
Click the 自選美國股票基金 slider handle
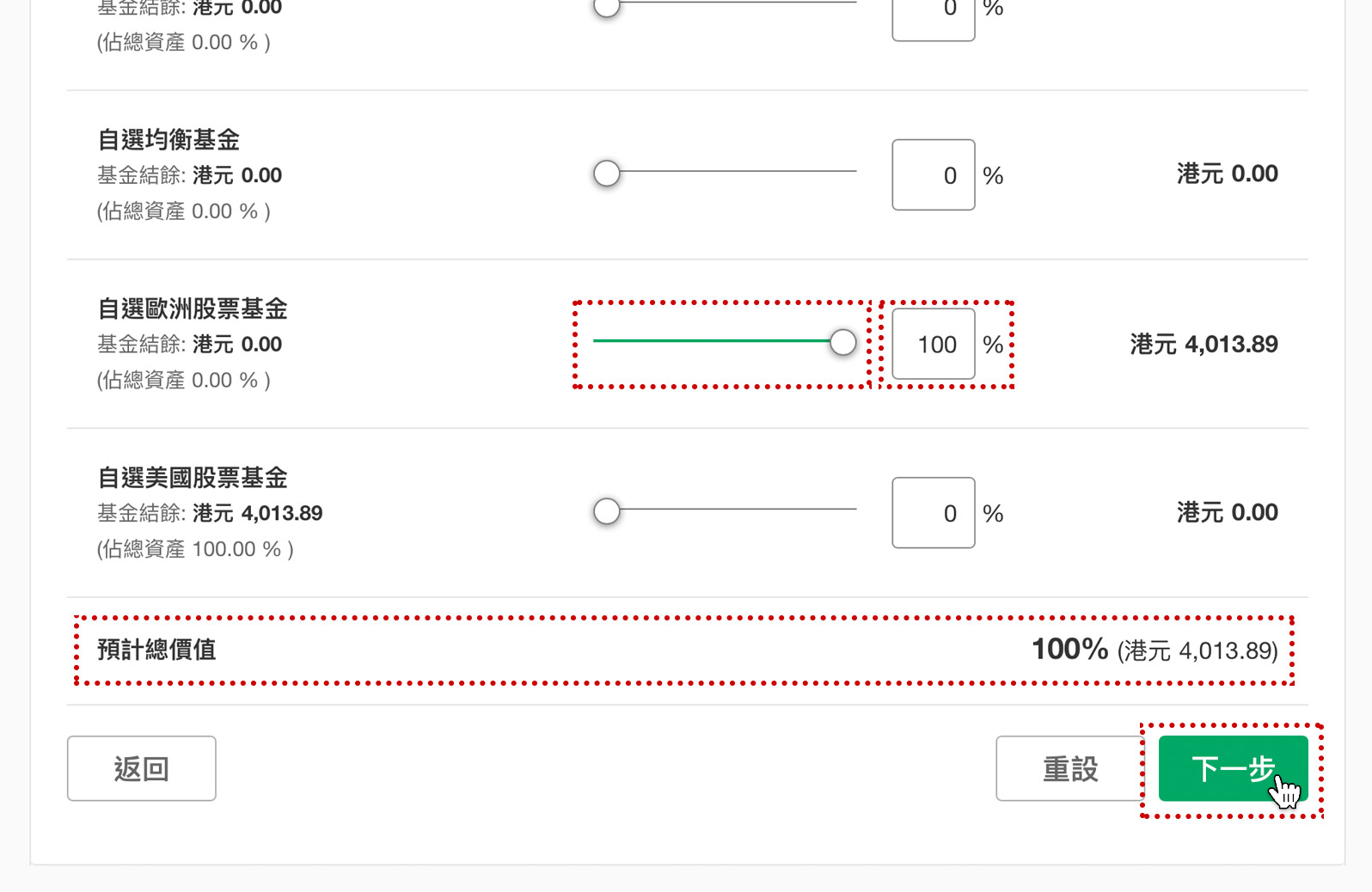607,511
